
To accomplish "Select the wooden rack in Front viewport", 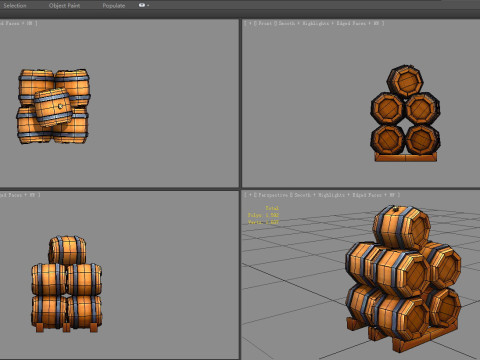I will pos(406,158).
